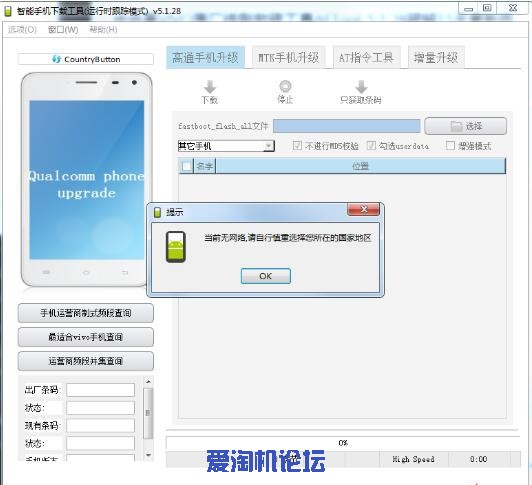Image resolution: width=532 pixels, height=485 pixels.
Task: Click the 位置 column header
Action: pyautogui.click(x=360, y=166)
